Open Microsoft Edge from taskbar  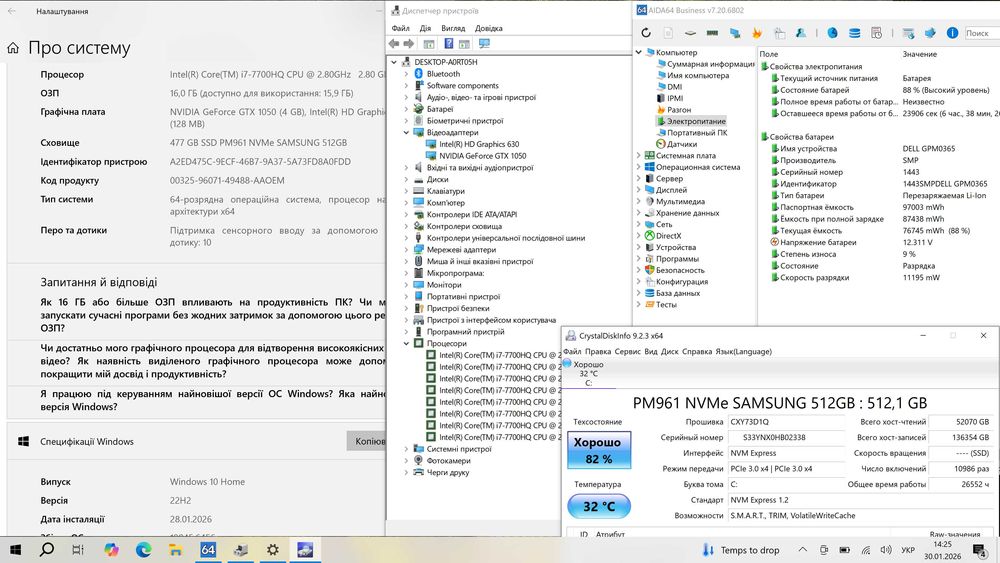coord(143,550)
